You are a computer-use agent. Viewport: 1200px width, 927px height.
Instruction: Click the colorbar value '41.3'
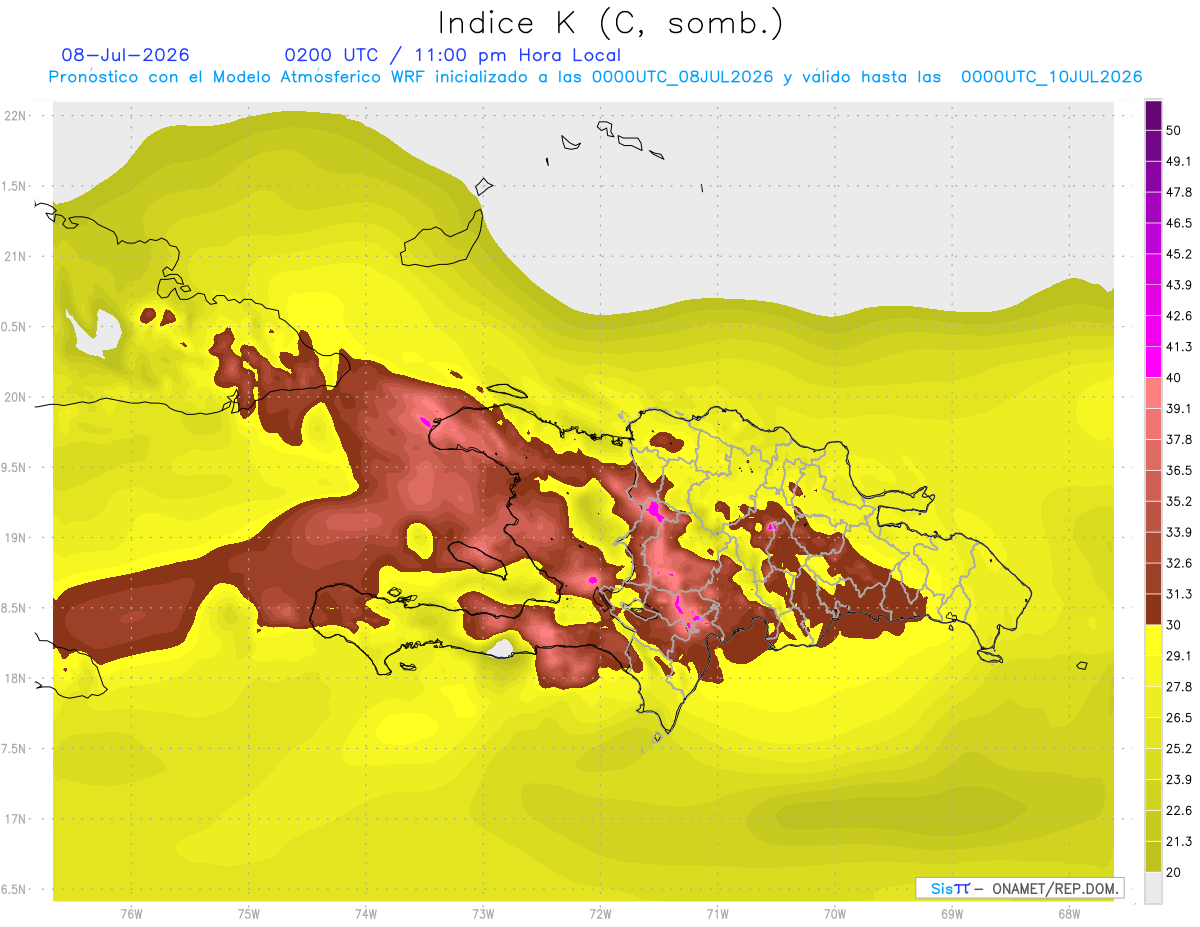click(x=1179, y=347)
